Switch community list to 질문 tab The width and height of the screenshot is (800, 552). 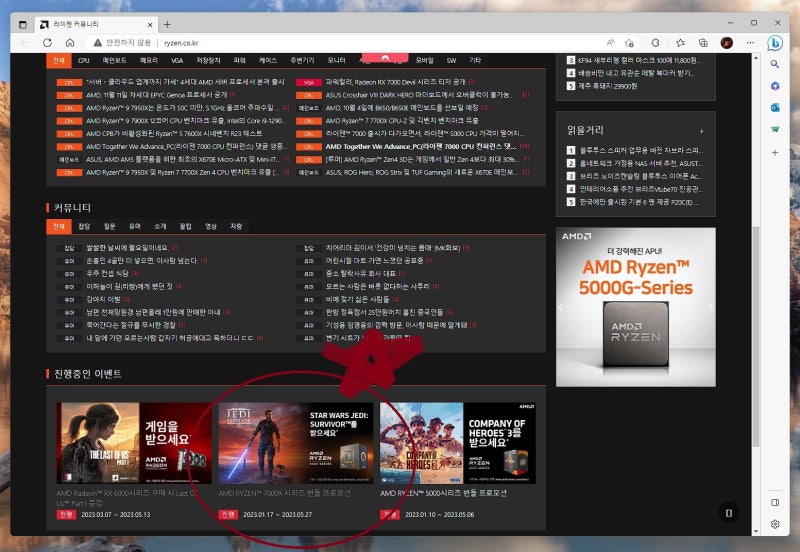[x=109, y=226]
